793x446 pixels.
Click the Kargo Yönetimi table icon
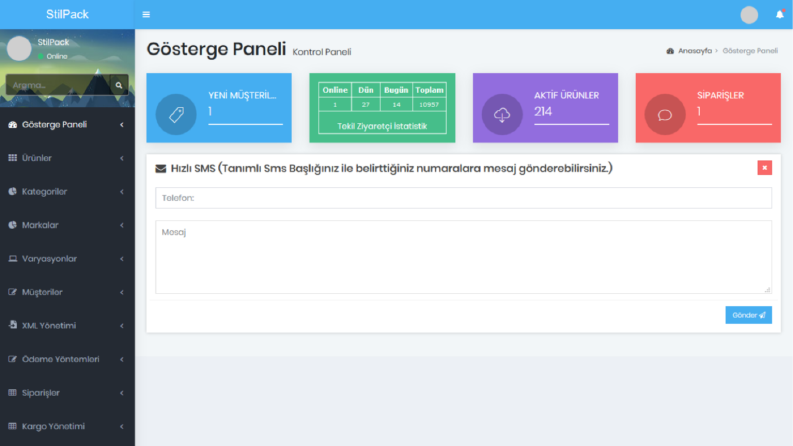tap(13, 426)
